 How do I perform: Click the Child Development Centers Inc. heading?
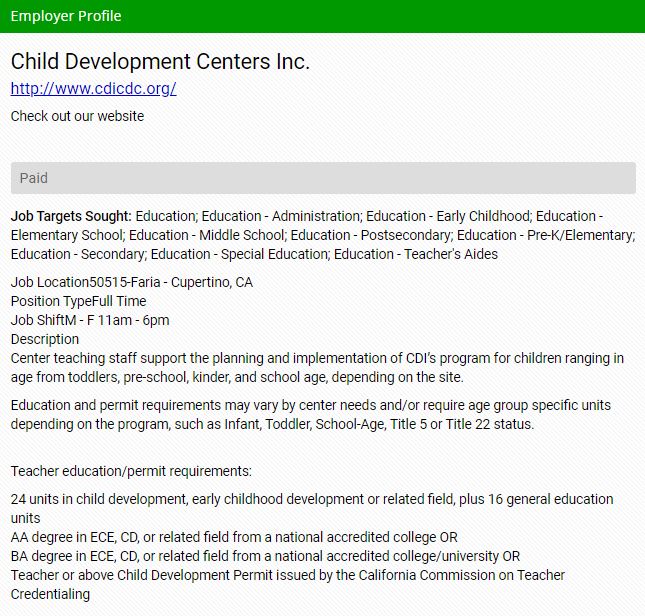coord(160,61)
